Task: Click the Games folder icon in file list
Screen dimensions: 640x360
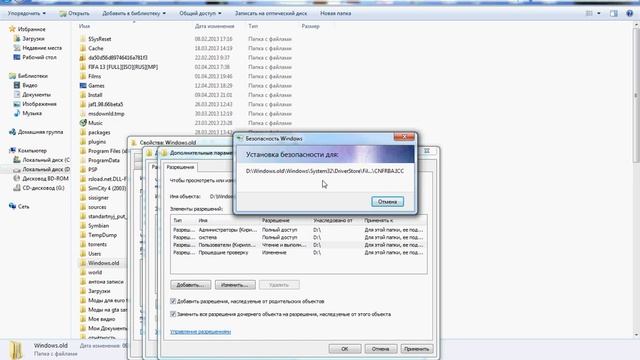Action: [x=83, y=86]
